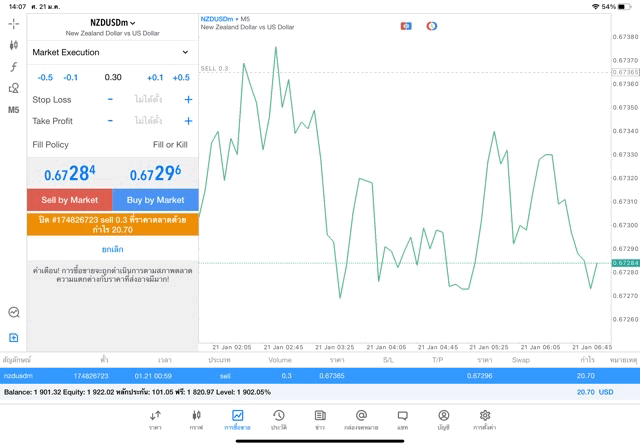Open the chart type candlestick icon in sidebar
Screen dimensions: 640x447
point(13,45)
